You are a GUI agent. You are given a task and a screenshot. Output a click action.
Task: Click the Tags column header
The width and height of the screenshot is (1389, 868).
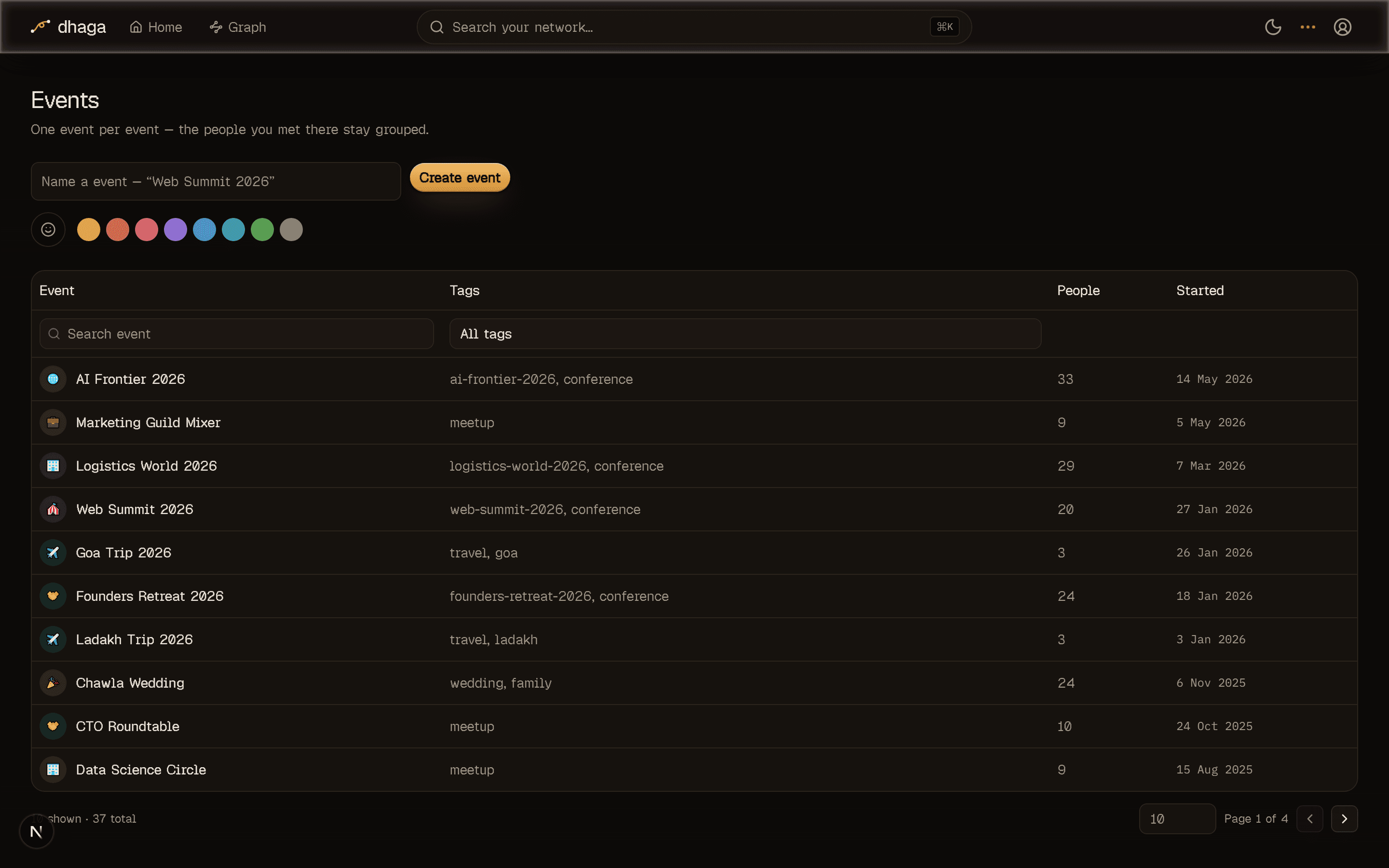click(464, 290)
